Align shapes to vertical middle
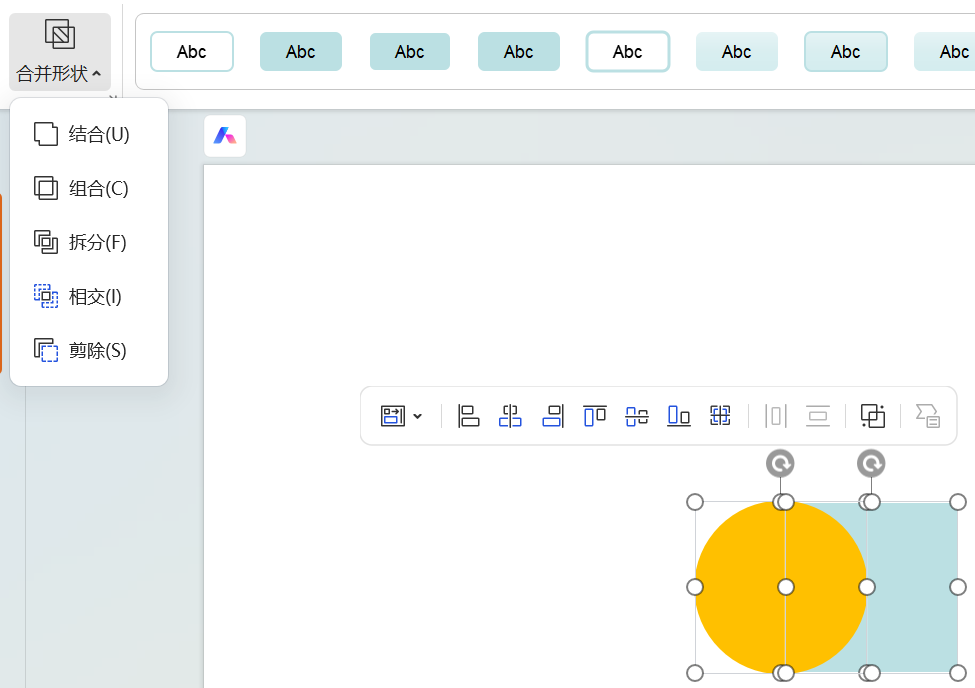Screen dimensions: 975x688 637,416
